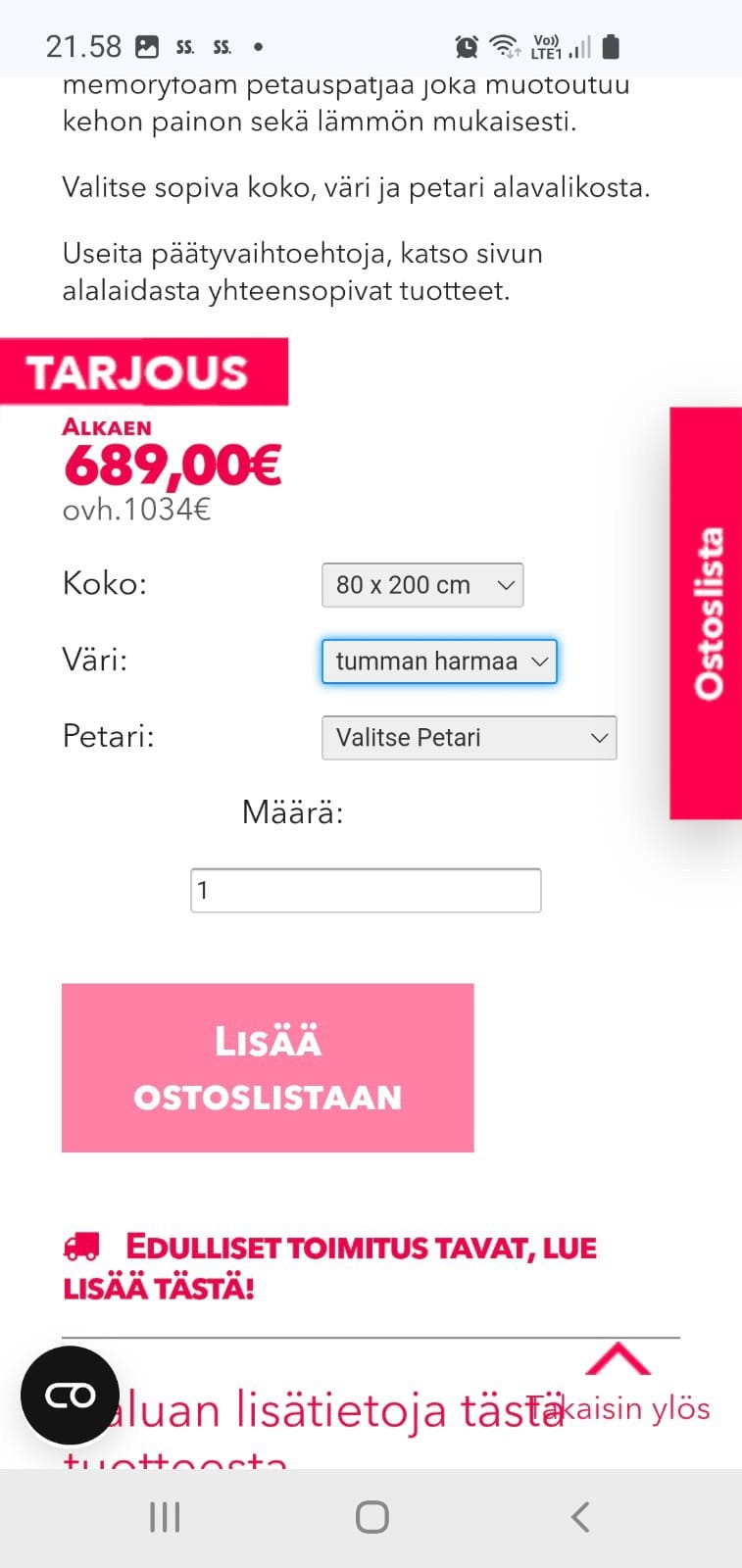Tap the Lisää ostoslistaan button
Screen dimensions: 742x1568
point(268,1067)
